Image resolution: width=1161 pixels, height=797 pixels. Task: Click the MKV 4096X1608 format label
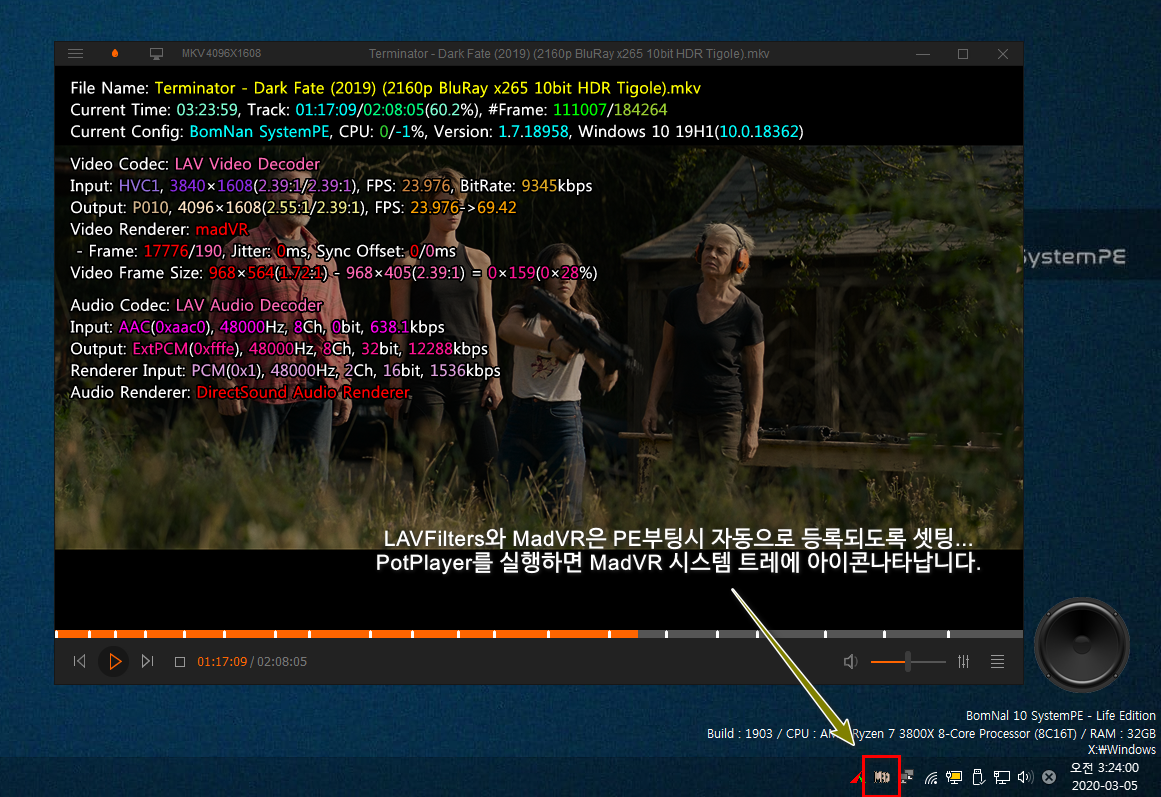[221, 53]
